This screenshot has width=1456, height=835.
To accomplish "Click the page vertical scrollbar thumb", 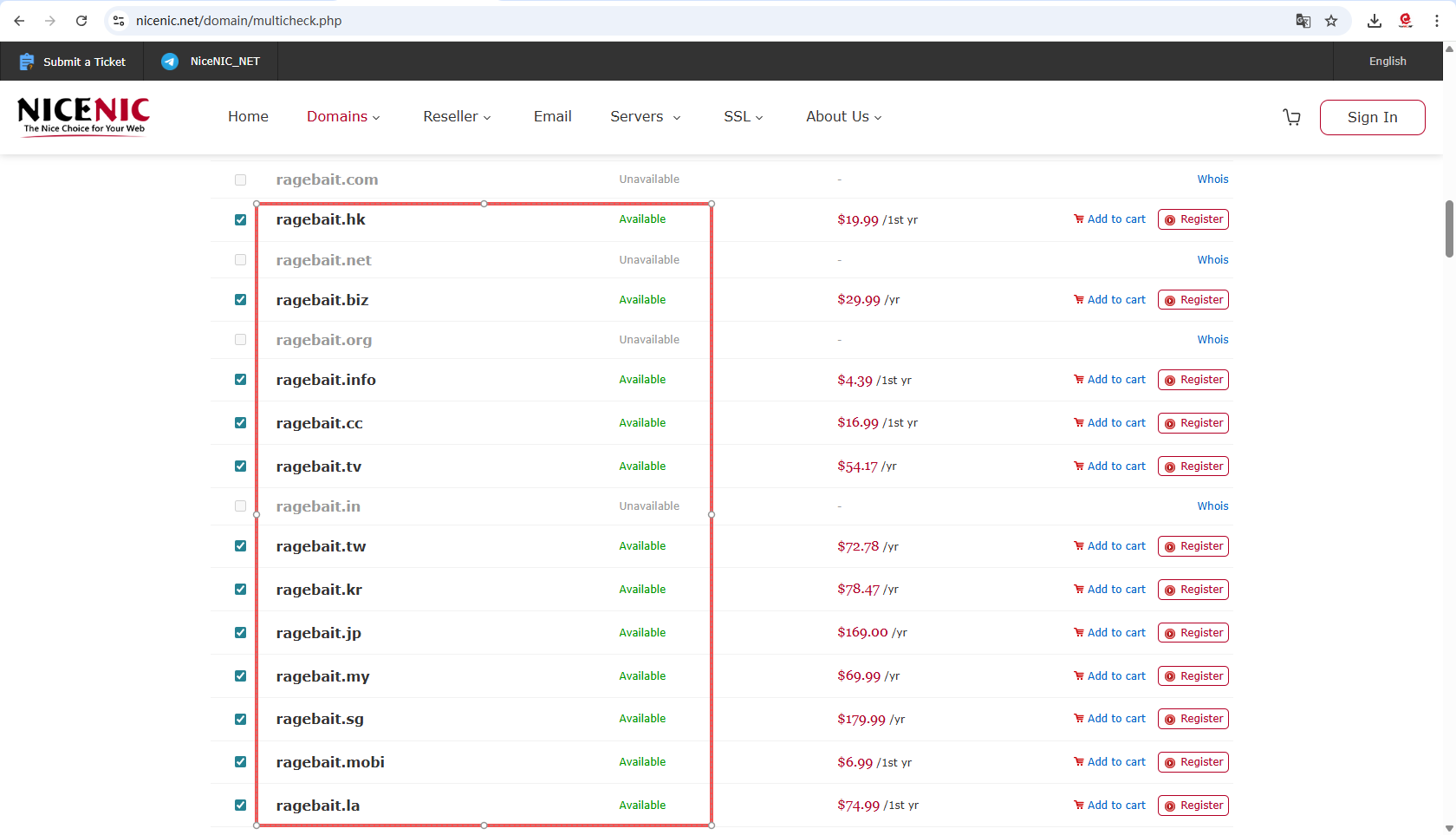I will pos(1448,229).
